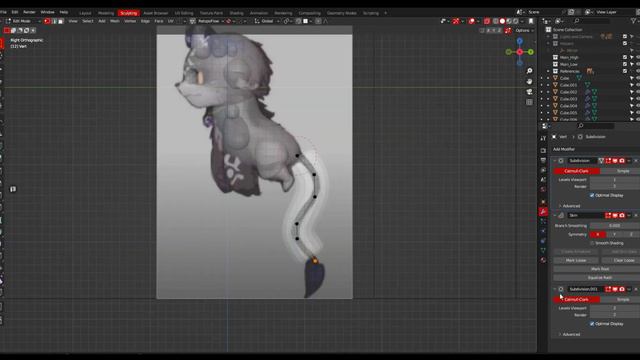
Task: Toggle Optimal Display in first Subdivision modifier
Action: (592, 195)
